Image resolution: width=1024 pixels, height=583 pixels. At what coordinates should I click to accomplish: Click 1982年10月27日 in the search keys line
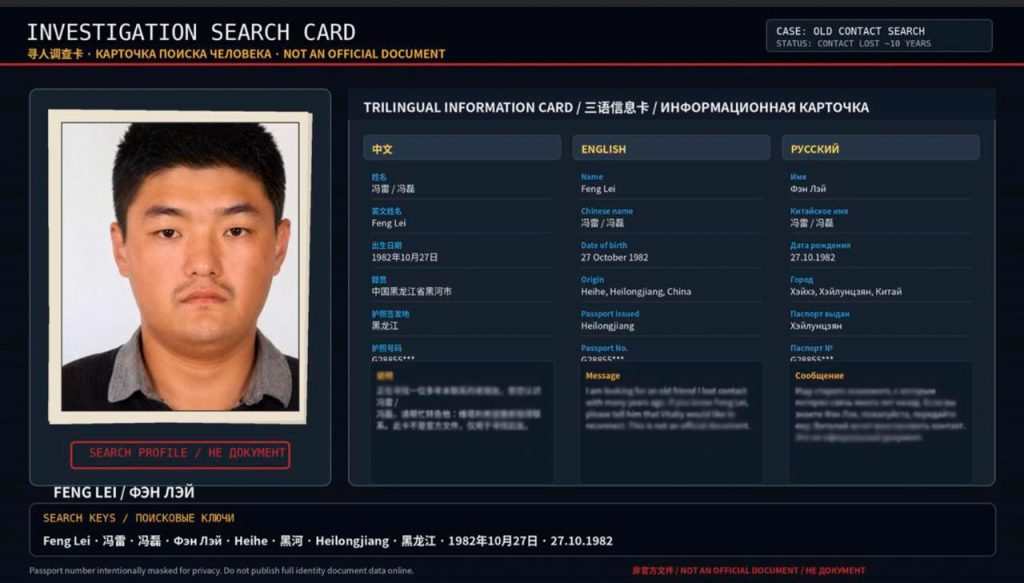493,541
